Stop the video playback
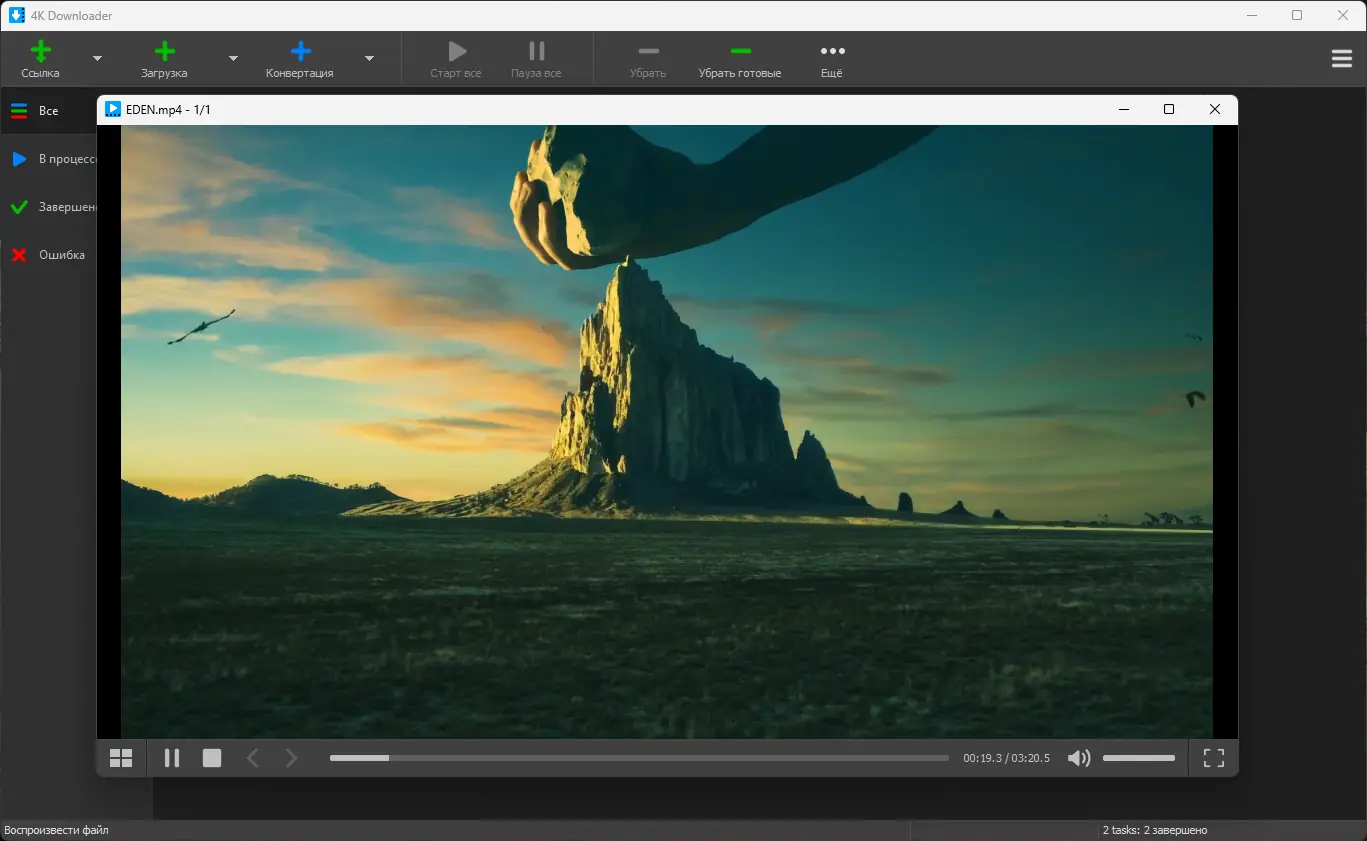This screenshot has width=1367, height=841. click(x=212, y=758)
